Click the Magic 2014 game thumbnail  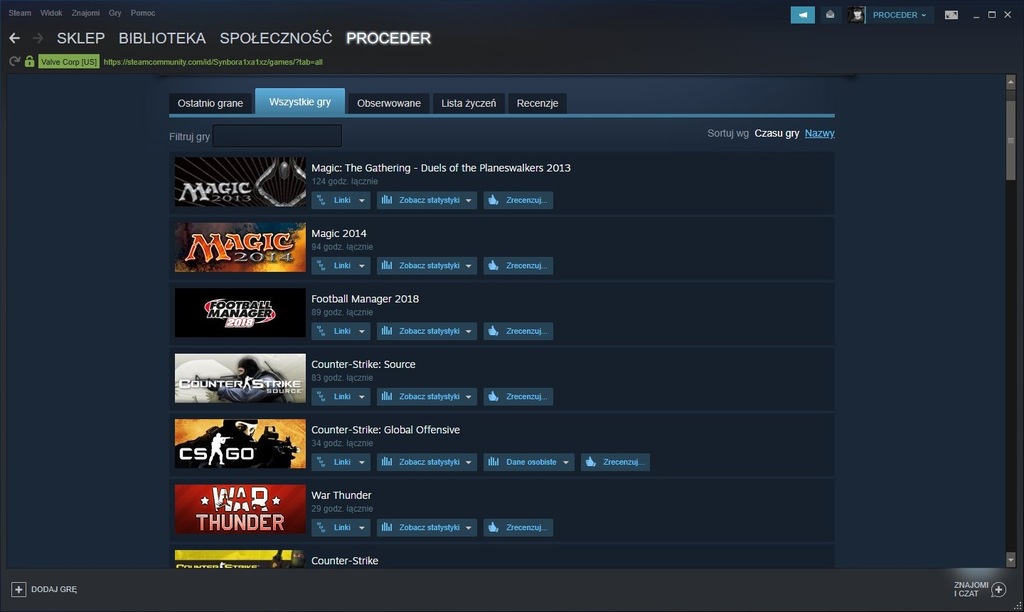coord(240,248)
